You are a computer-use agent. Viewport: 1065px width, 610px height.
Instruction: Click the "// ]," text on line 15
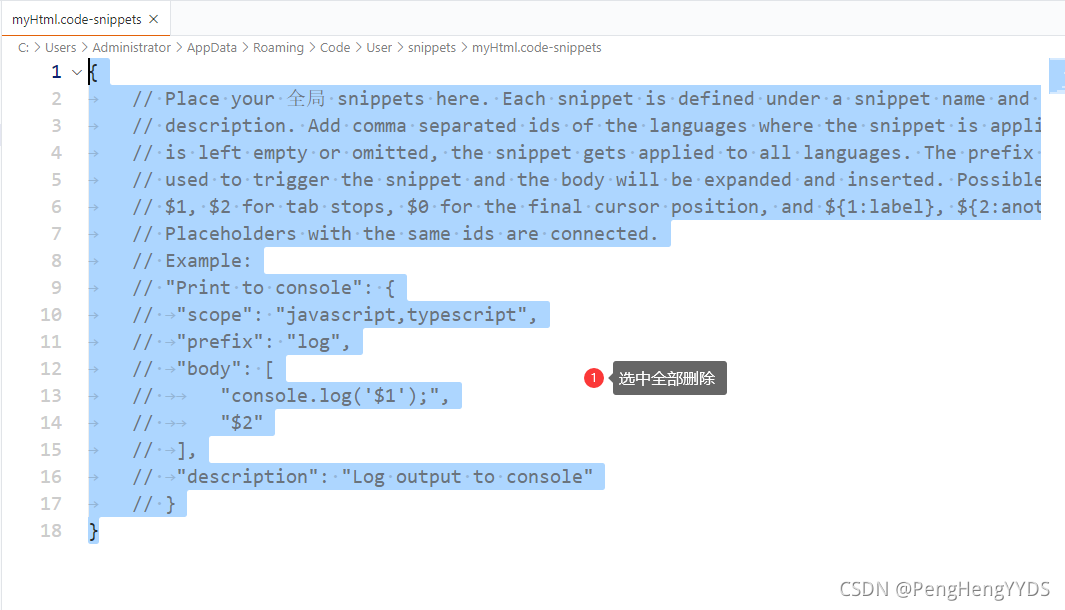pos(164,450)
